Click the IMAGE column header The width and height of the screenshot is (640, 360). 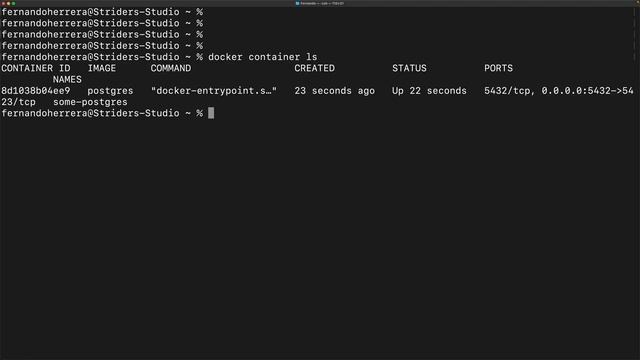(102, 68)
